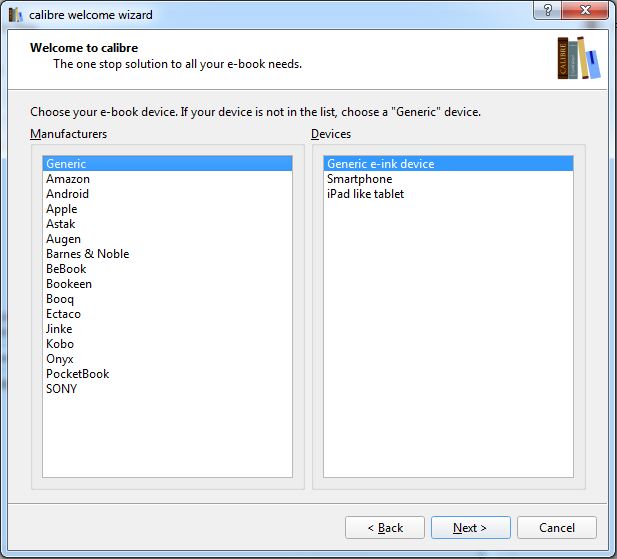This screenshot has height=559, width=617.
Task: Choose Augen from manufacturers
Action: tap(167, 239)
